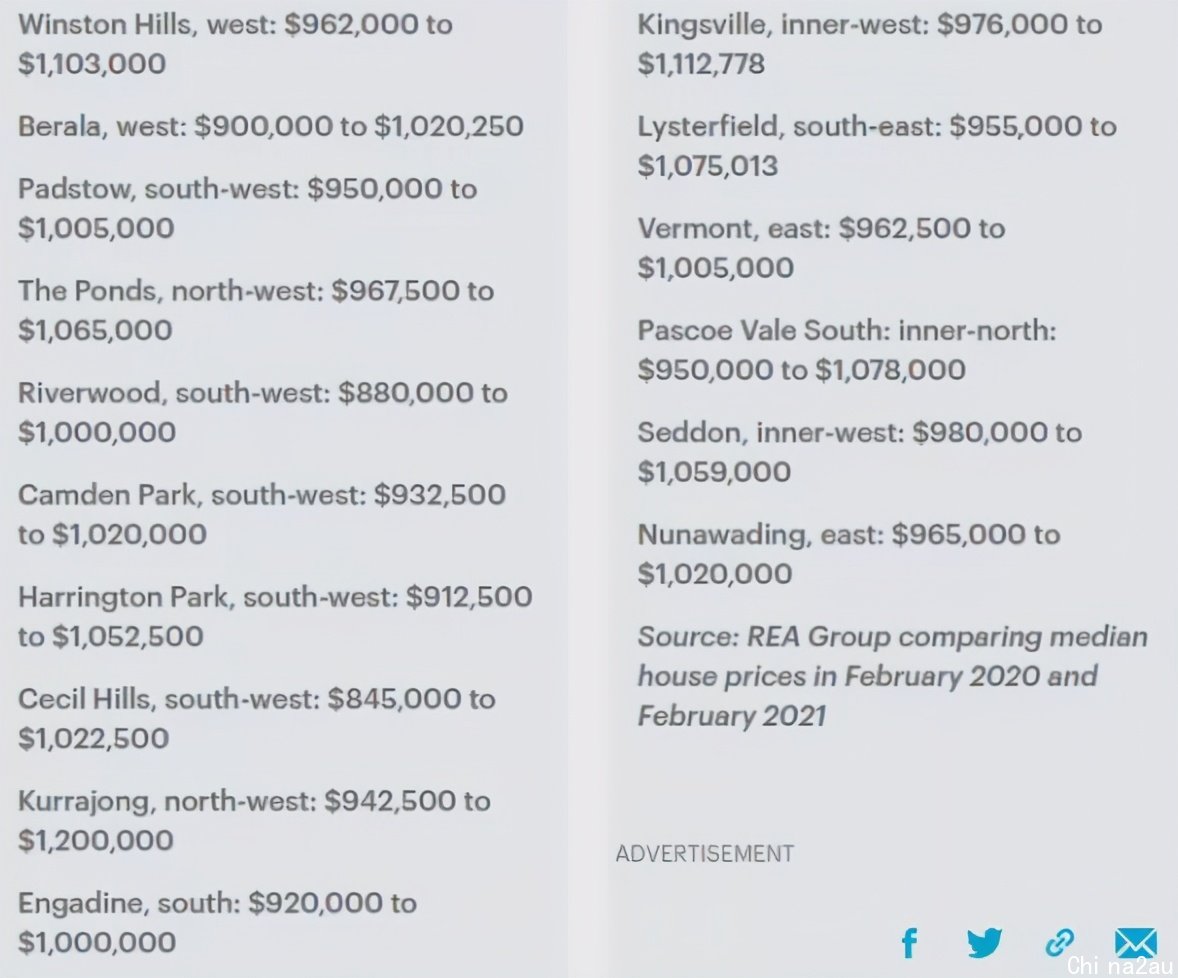This screenshot has height=978, width=1178.
Task: Click the Lysterfield south-east entry
Action: [877, 146]
